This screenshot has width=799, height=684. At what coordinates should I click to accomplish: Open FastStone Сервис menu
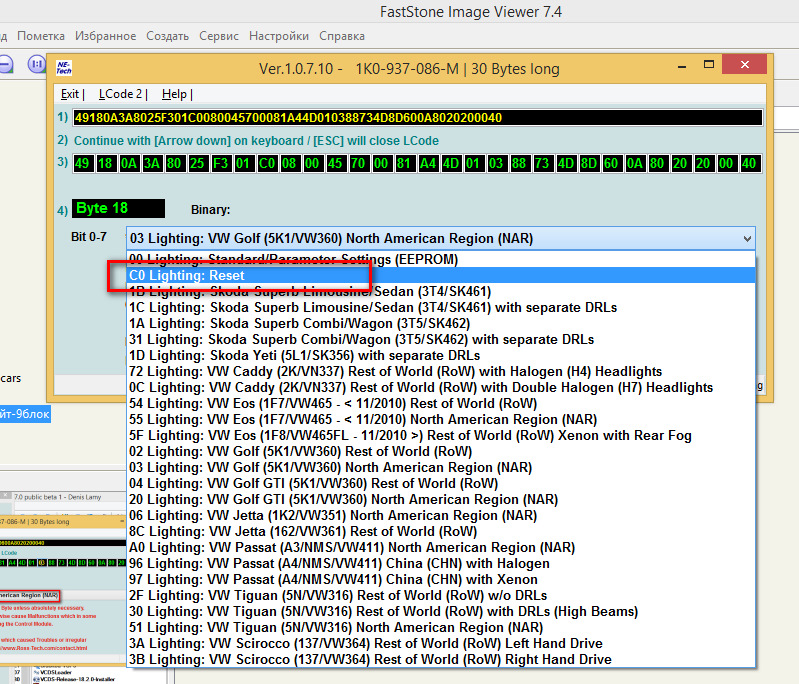(219, 36)
